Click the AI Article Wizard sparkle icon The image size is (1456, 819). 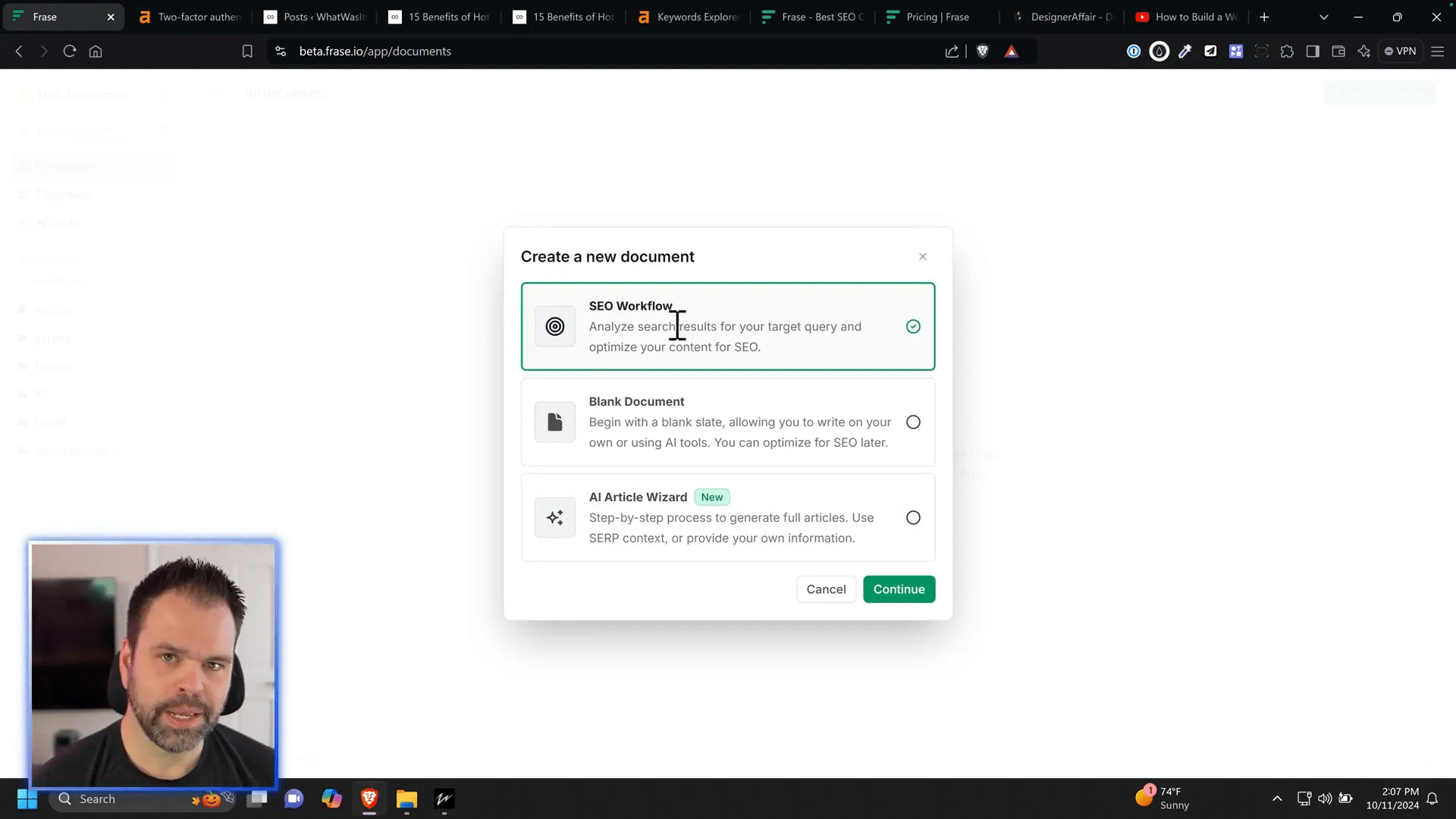tap(555, 518)
